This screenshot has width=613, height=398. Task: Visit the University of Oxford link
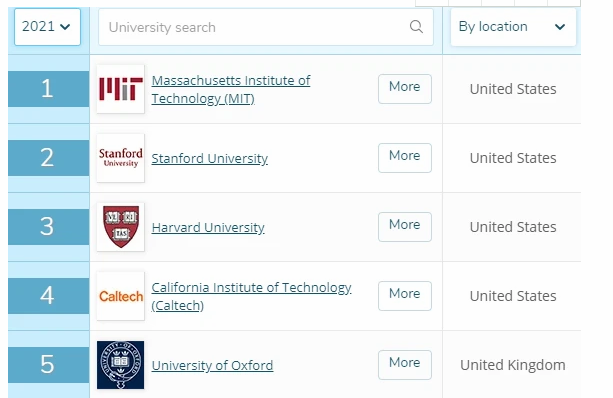point(212,365)
